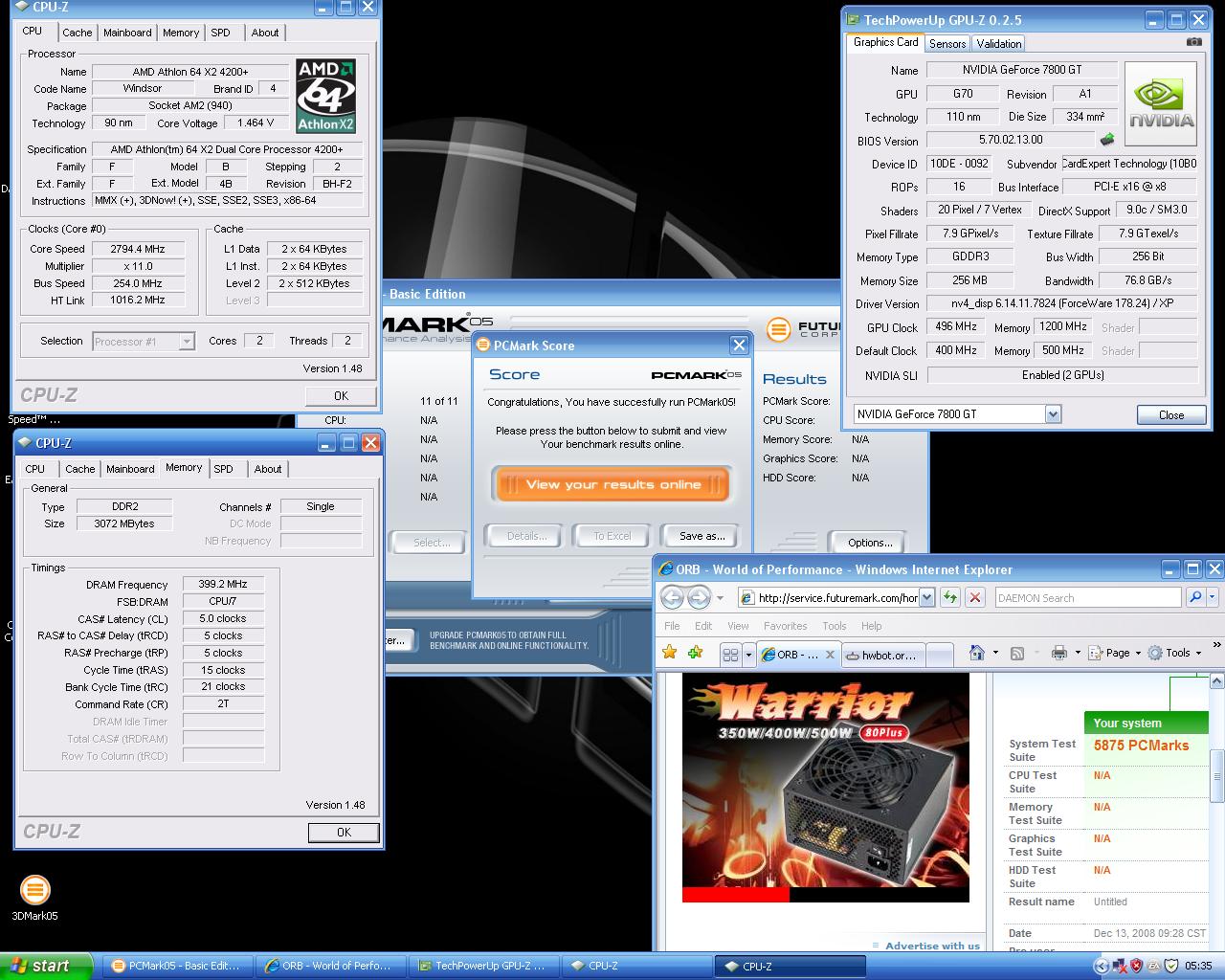
Task: Open the IE address bar dropdown
Action: tap(926, 598)
